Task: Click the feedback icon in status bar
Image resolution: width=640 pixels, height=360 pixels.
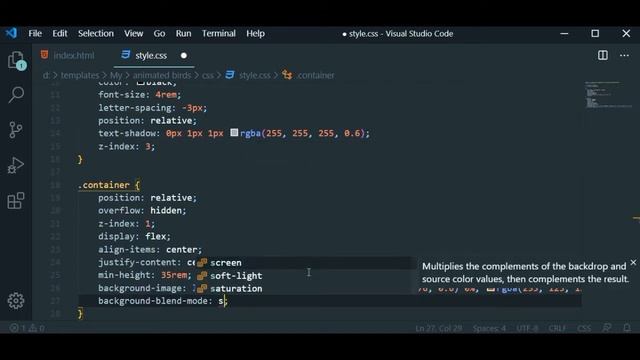Action: (607, 328)
